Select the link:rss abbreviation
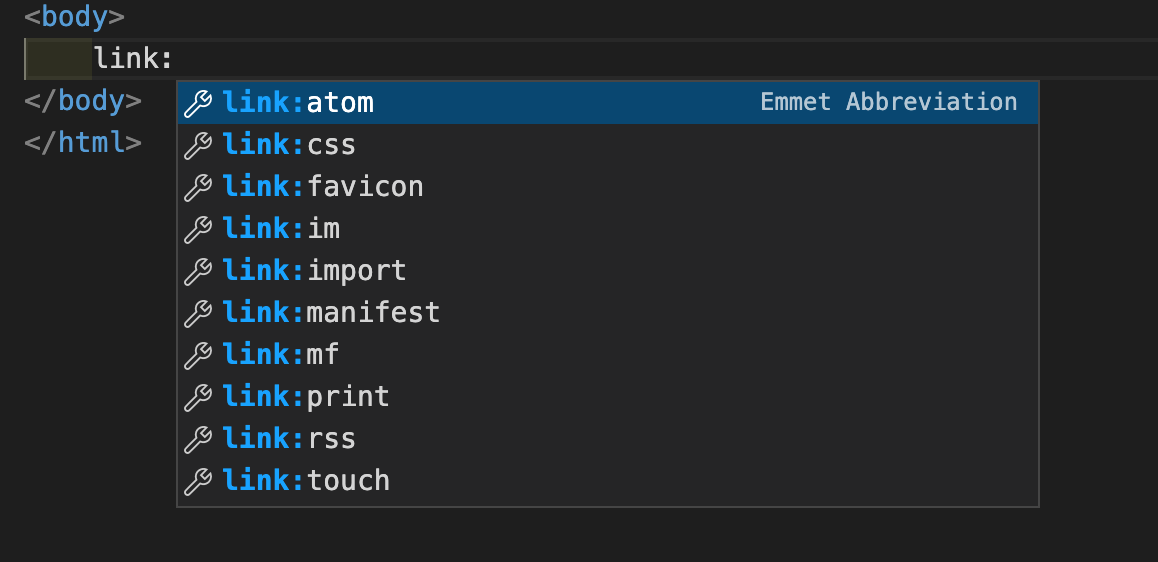 click(289, 439)
